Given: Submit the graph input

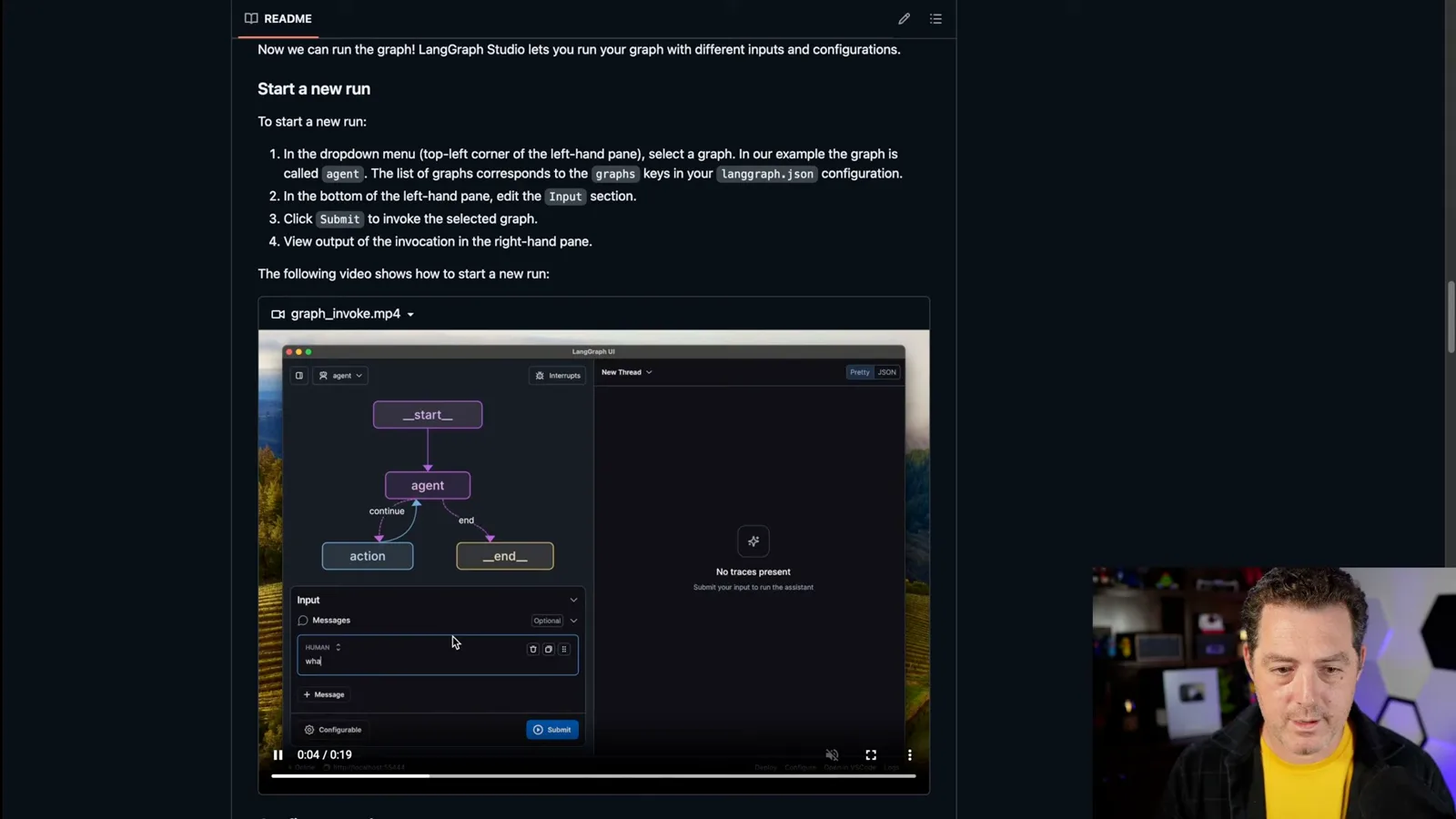Looking at the screenshot, I should [x=552, y=730].
